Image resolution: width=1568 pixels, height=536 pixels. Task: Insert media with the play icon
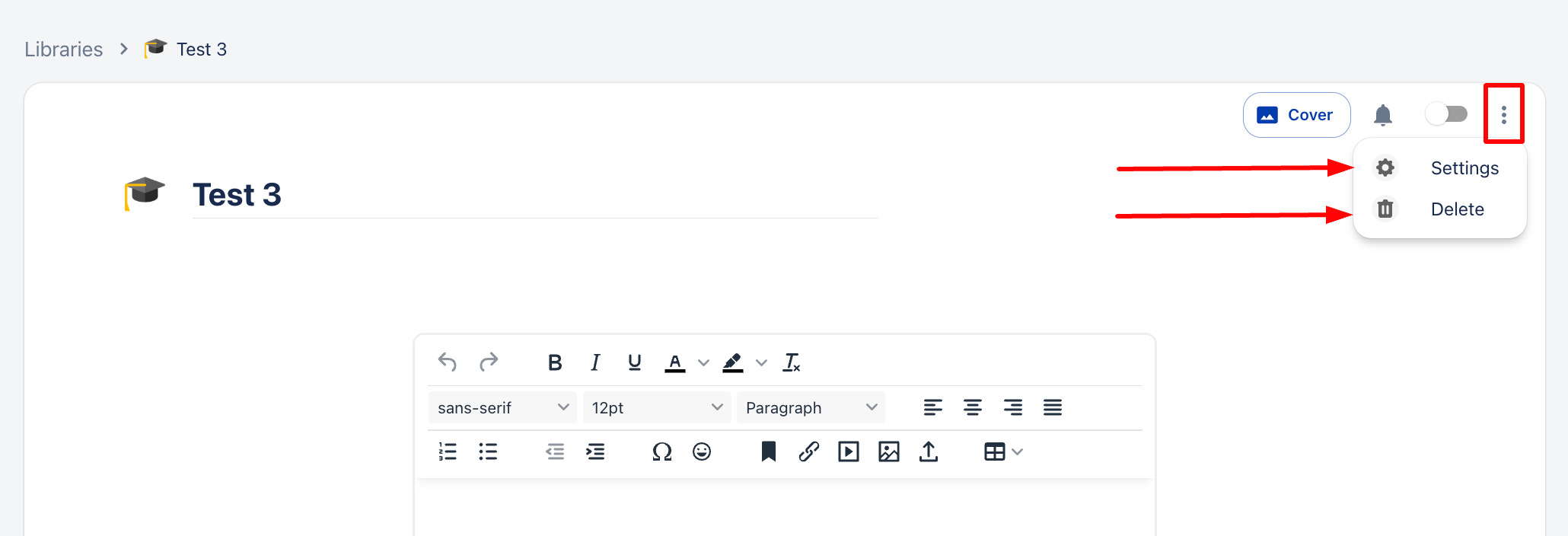pyautogui.click(x=849, y=452)
